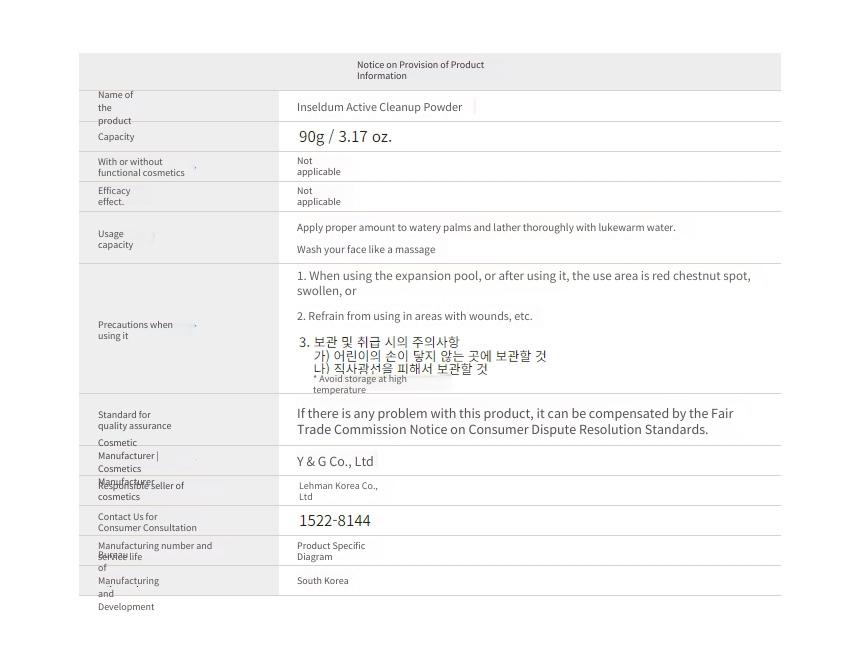Click the "With or without functional cosmetics" label
Screen dimensions: 860x659
[141, 167]
